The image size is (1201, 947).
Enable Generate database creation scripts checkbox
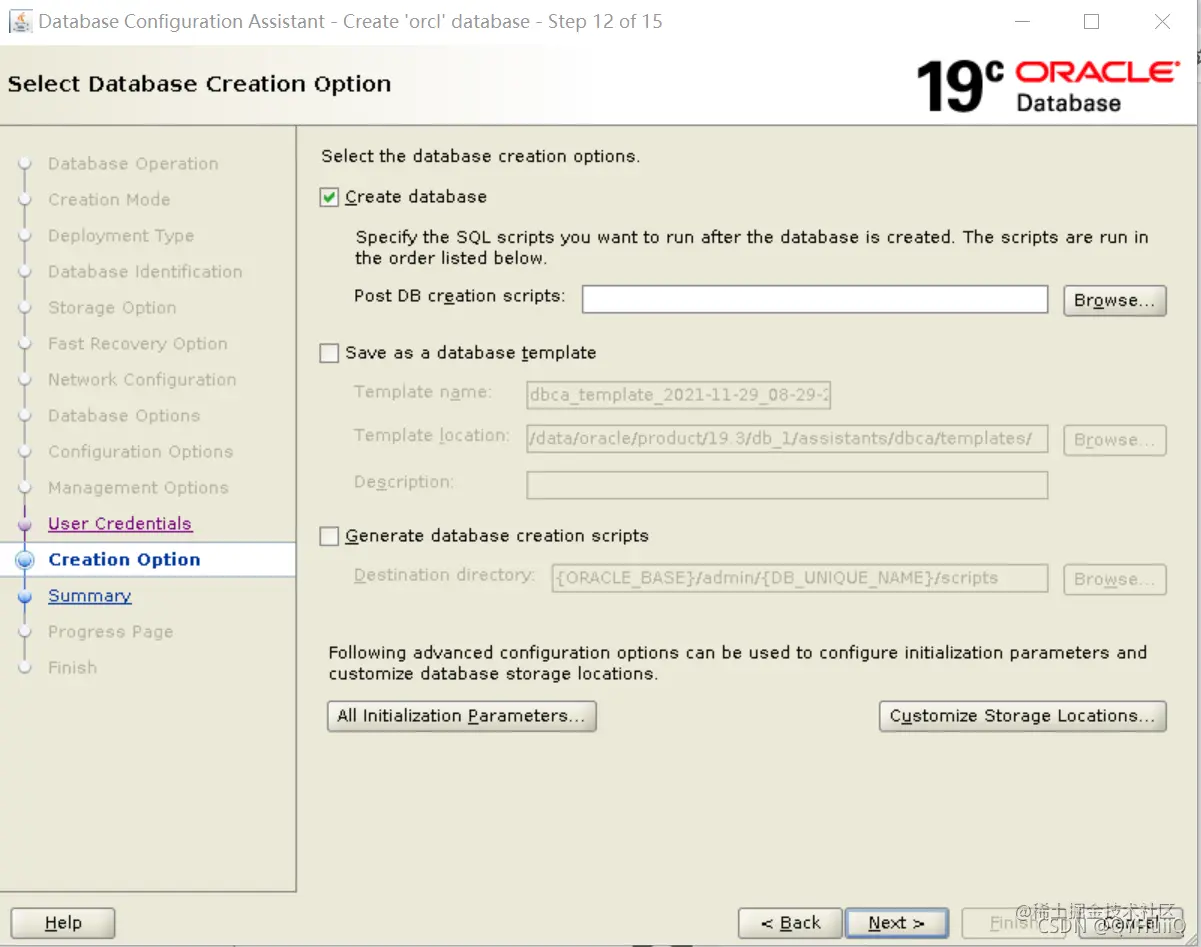click(329, 536)
